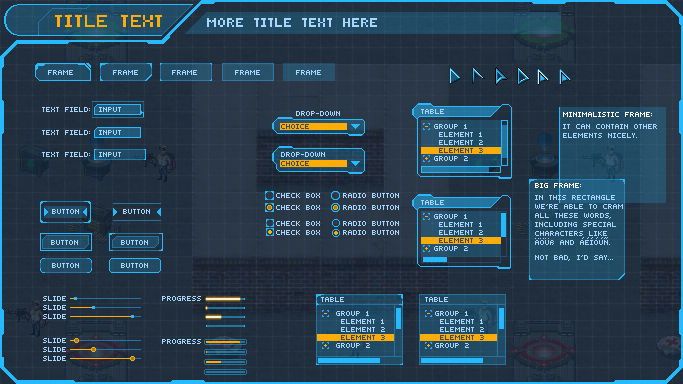The image size is (683, 384).
Task: Select the smaller empty RADIO BUTTON
Action: [336, 223]
